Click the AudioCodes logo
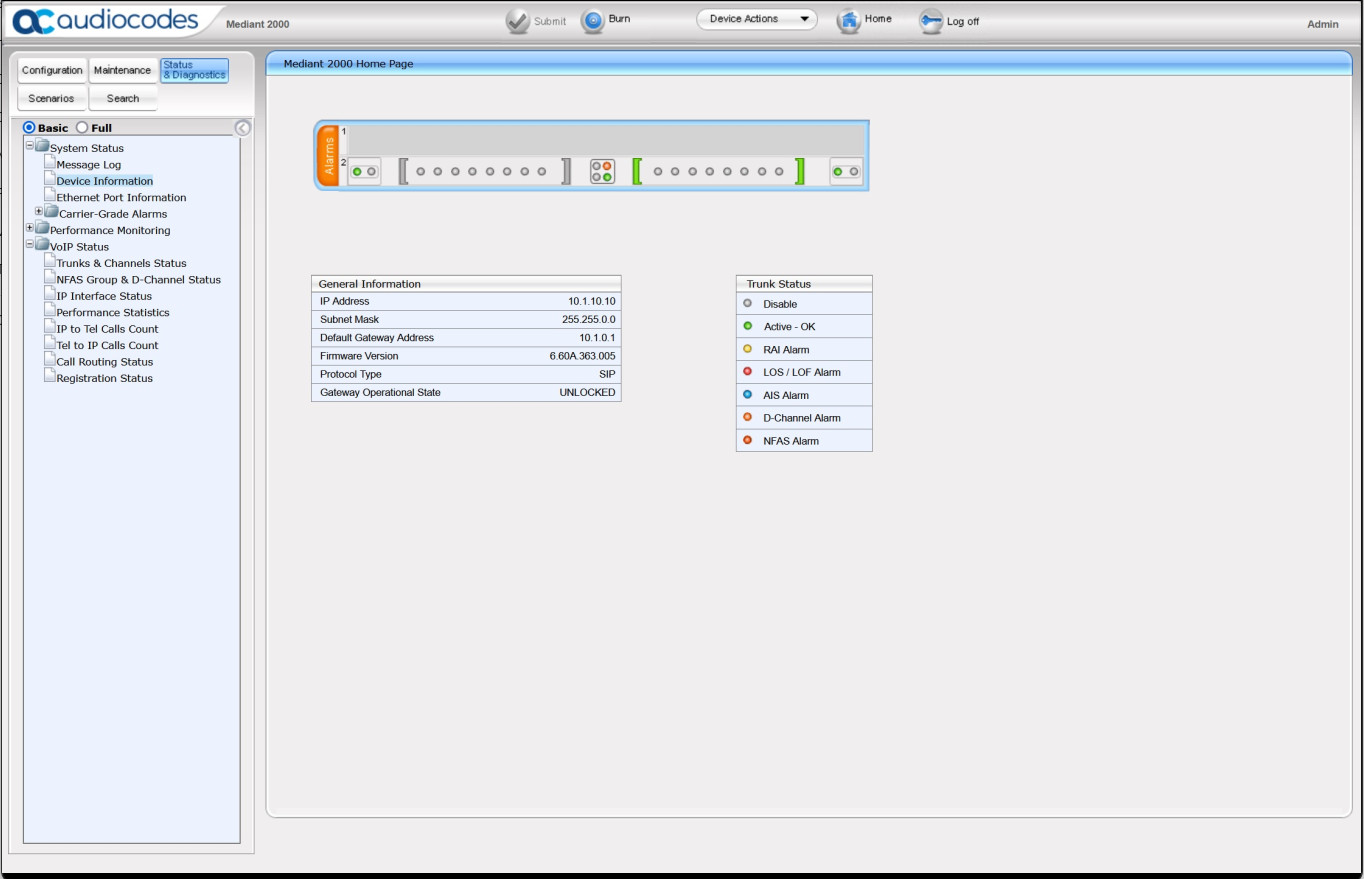 click(x=106, y=21)
